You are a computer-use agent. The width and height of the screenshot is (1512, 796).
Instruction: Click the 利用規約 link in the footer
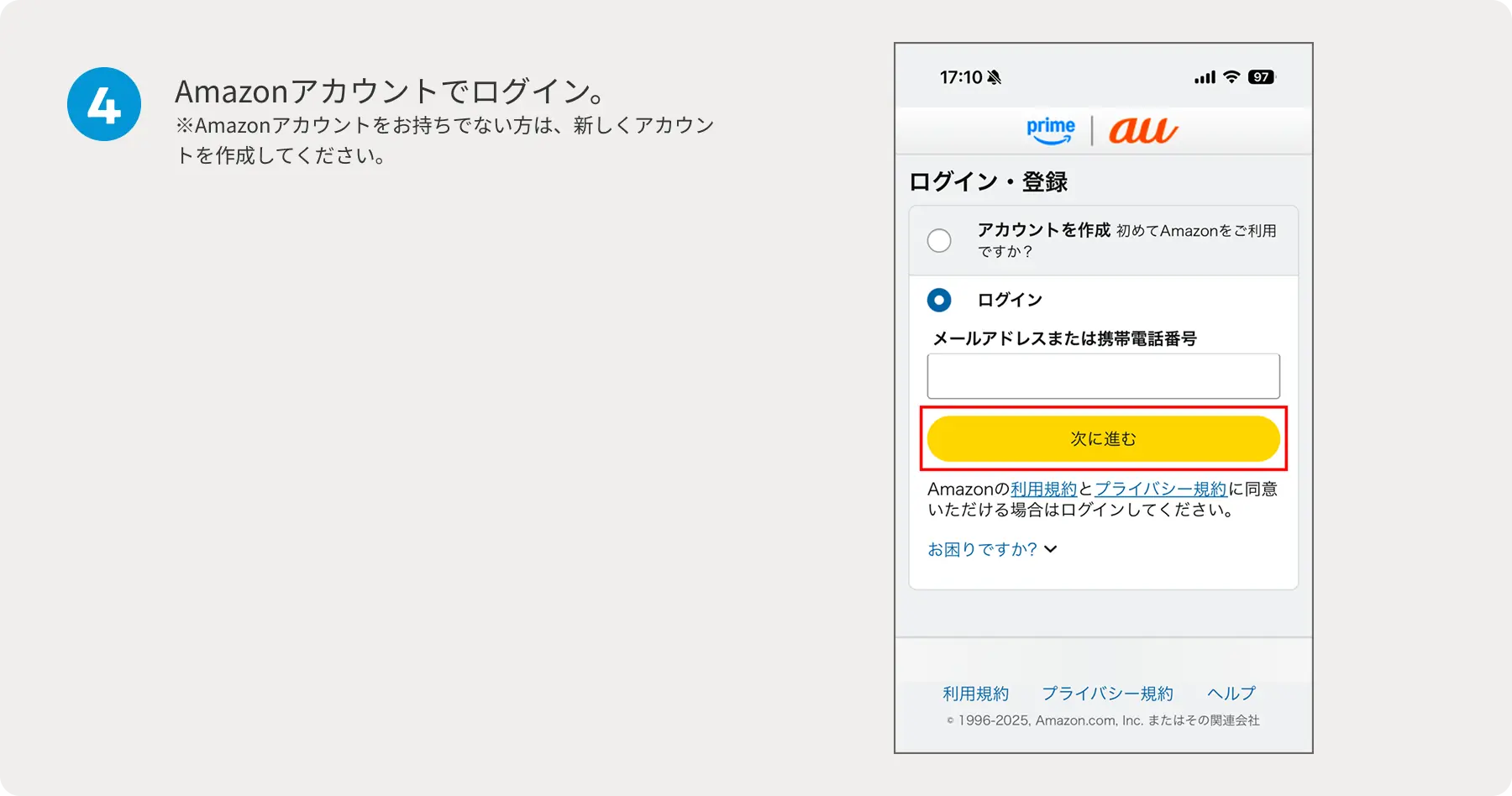974,693
